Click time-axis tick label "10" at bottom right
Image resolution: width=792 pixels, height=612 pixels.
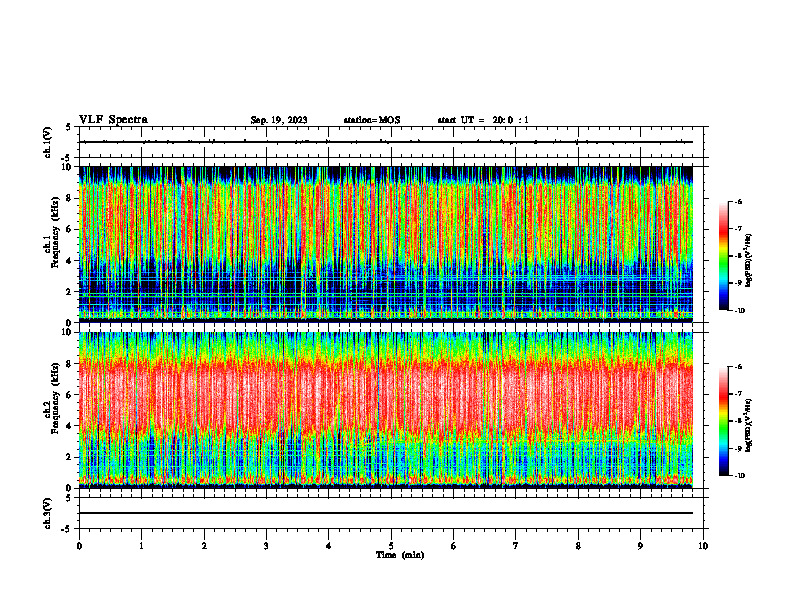pyautogui.click(x=703, y=546)
